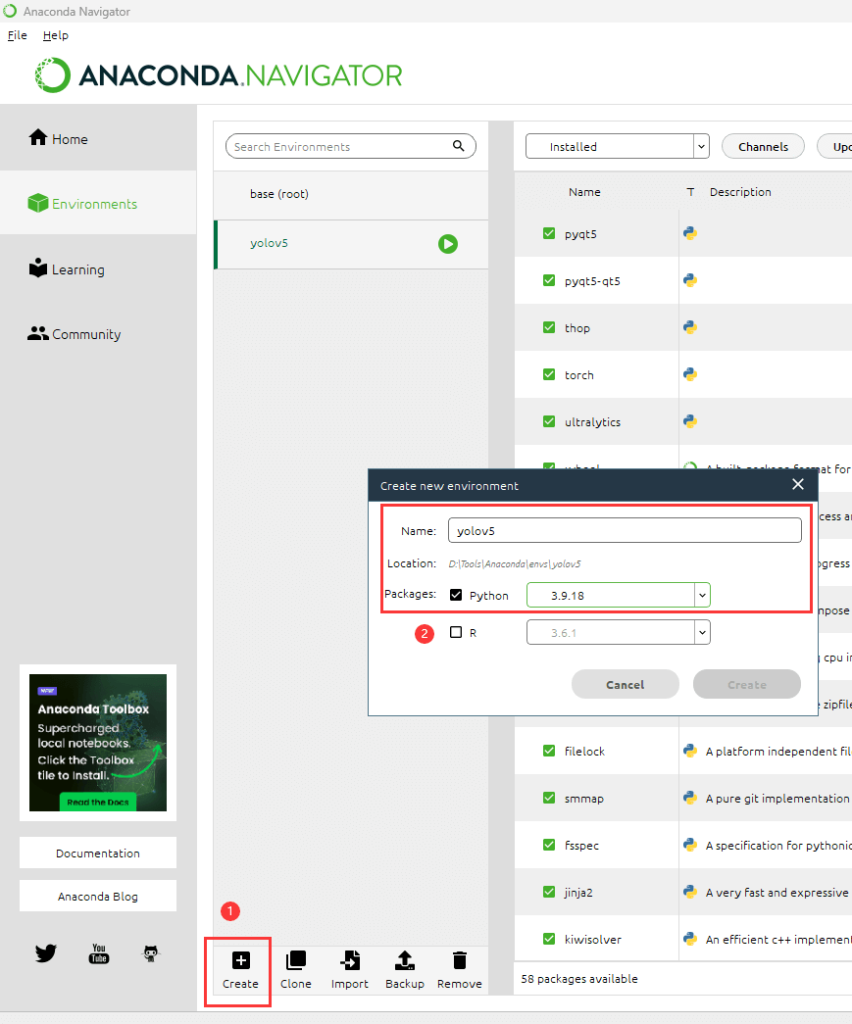
Task: Toggle the pyqt5-qt5 package checkbox
Action: 549,280
